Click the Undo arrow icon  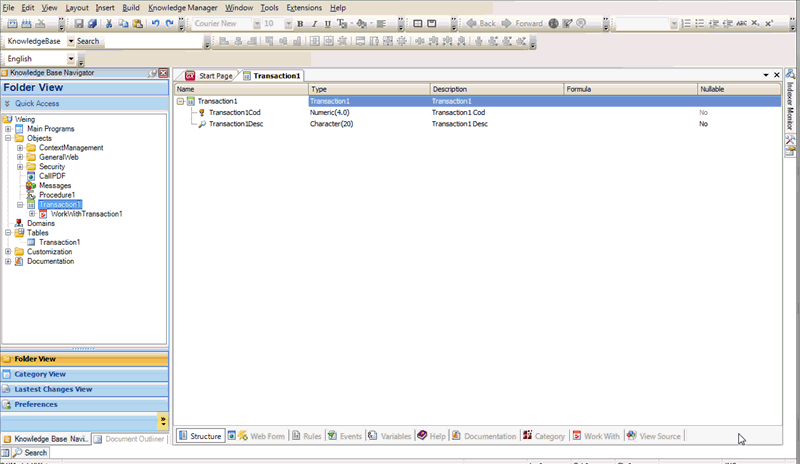click(x=155, y=23)
